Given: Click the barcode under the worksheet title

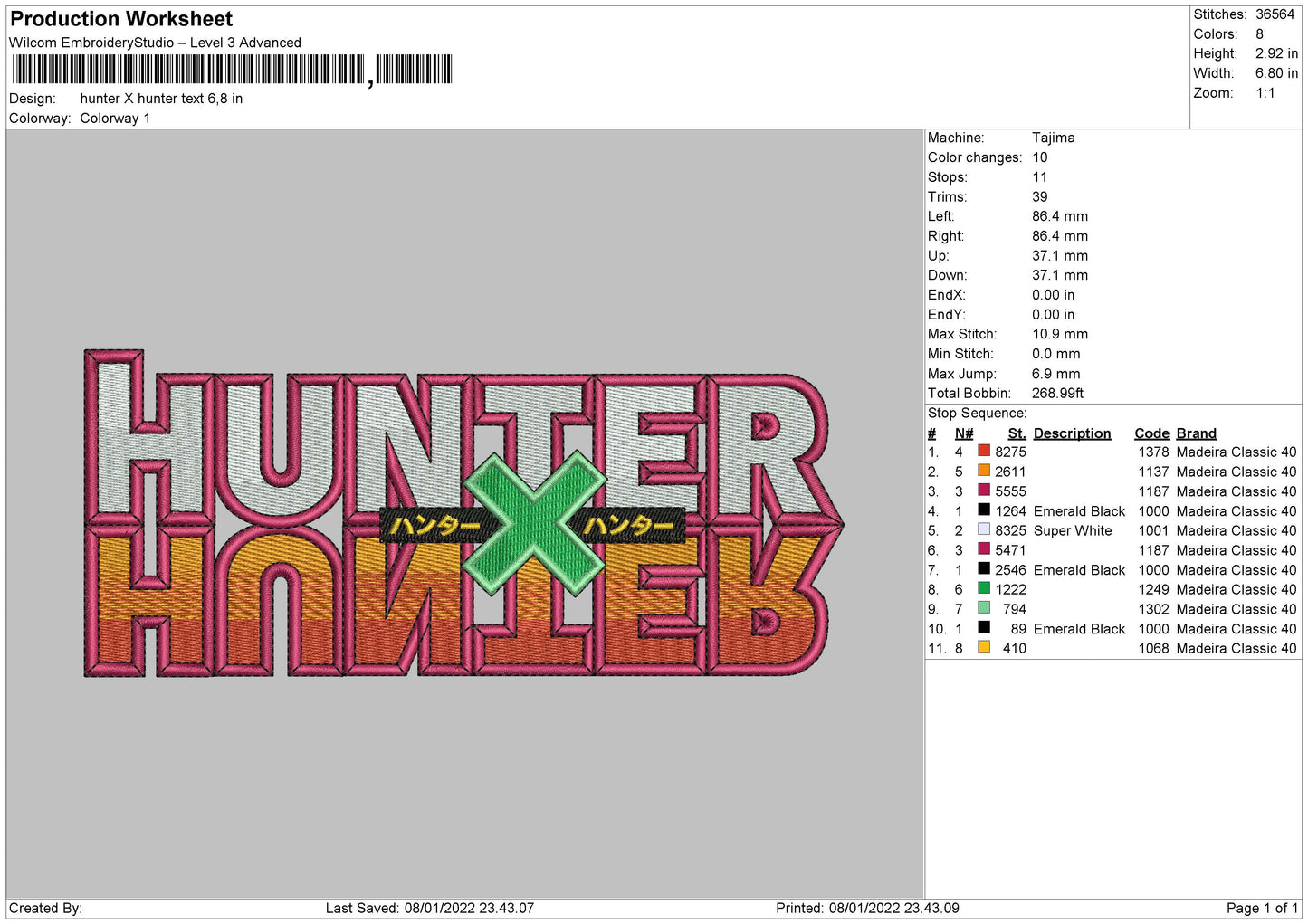Looking at the screenshot, I should 232,70.
